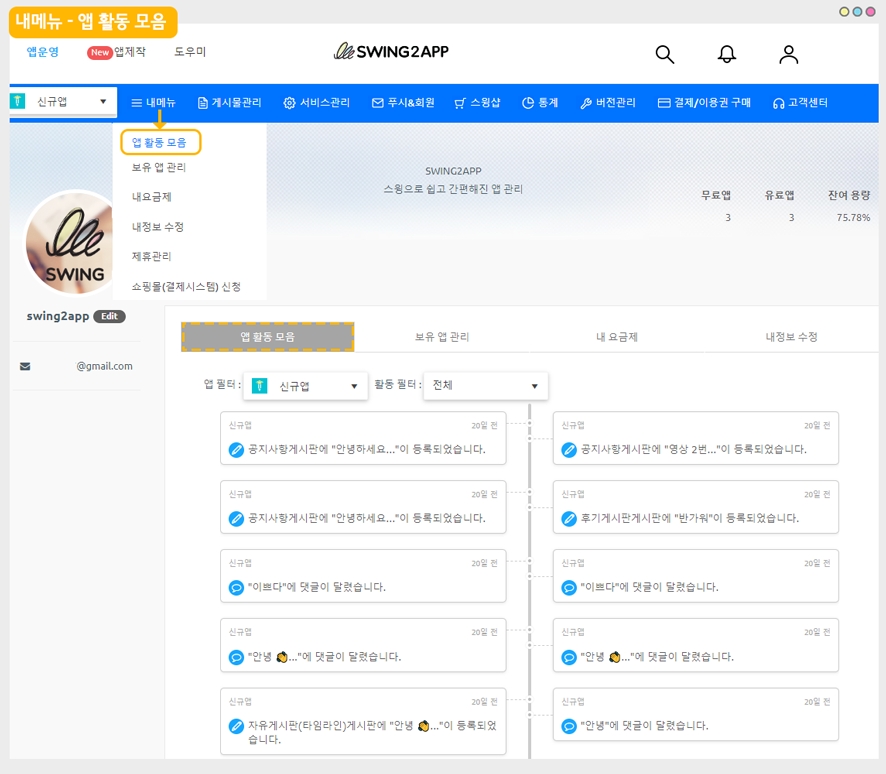Expand the 신규앱 app selector dropdown
The height and width of the screenshot is (774, 886).
(62, 101)
